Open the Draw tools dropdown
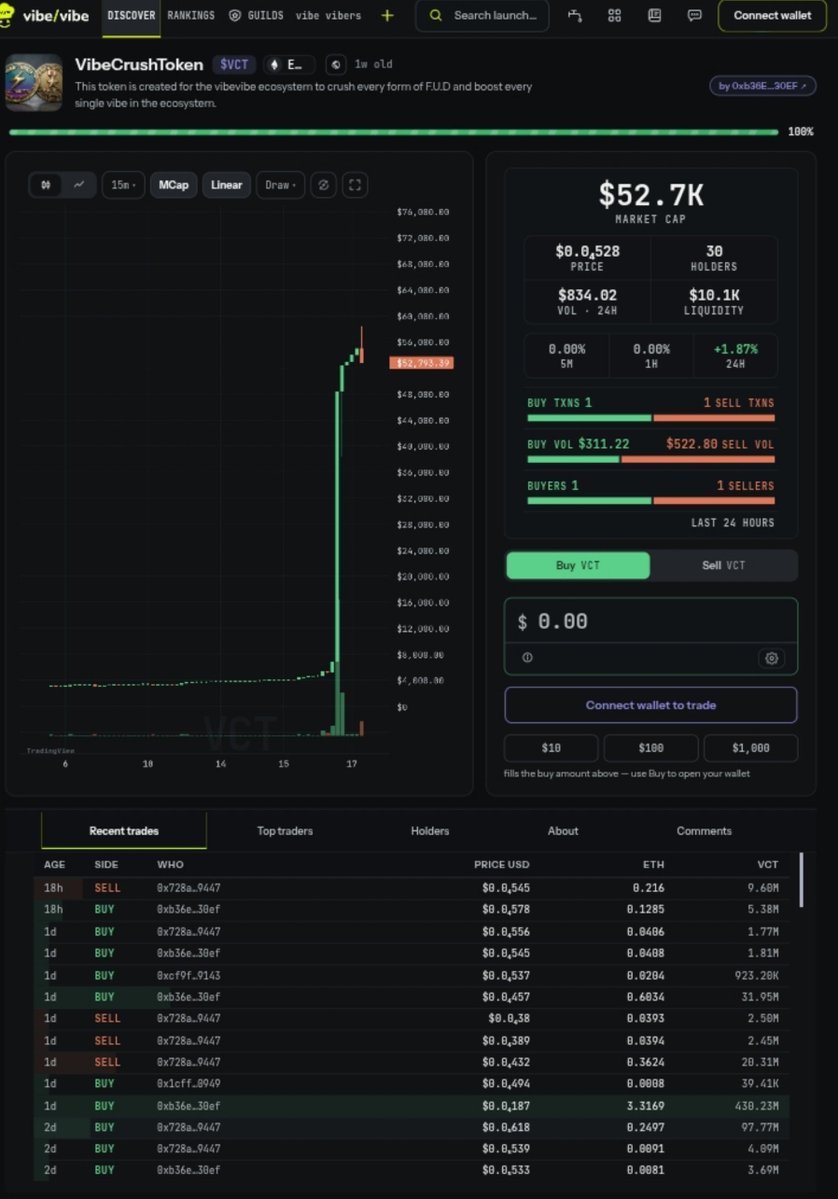Viewport: 838px width, 1199px height. click(281, 185)
